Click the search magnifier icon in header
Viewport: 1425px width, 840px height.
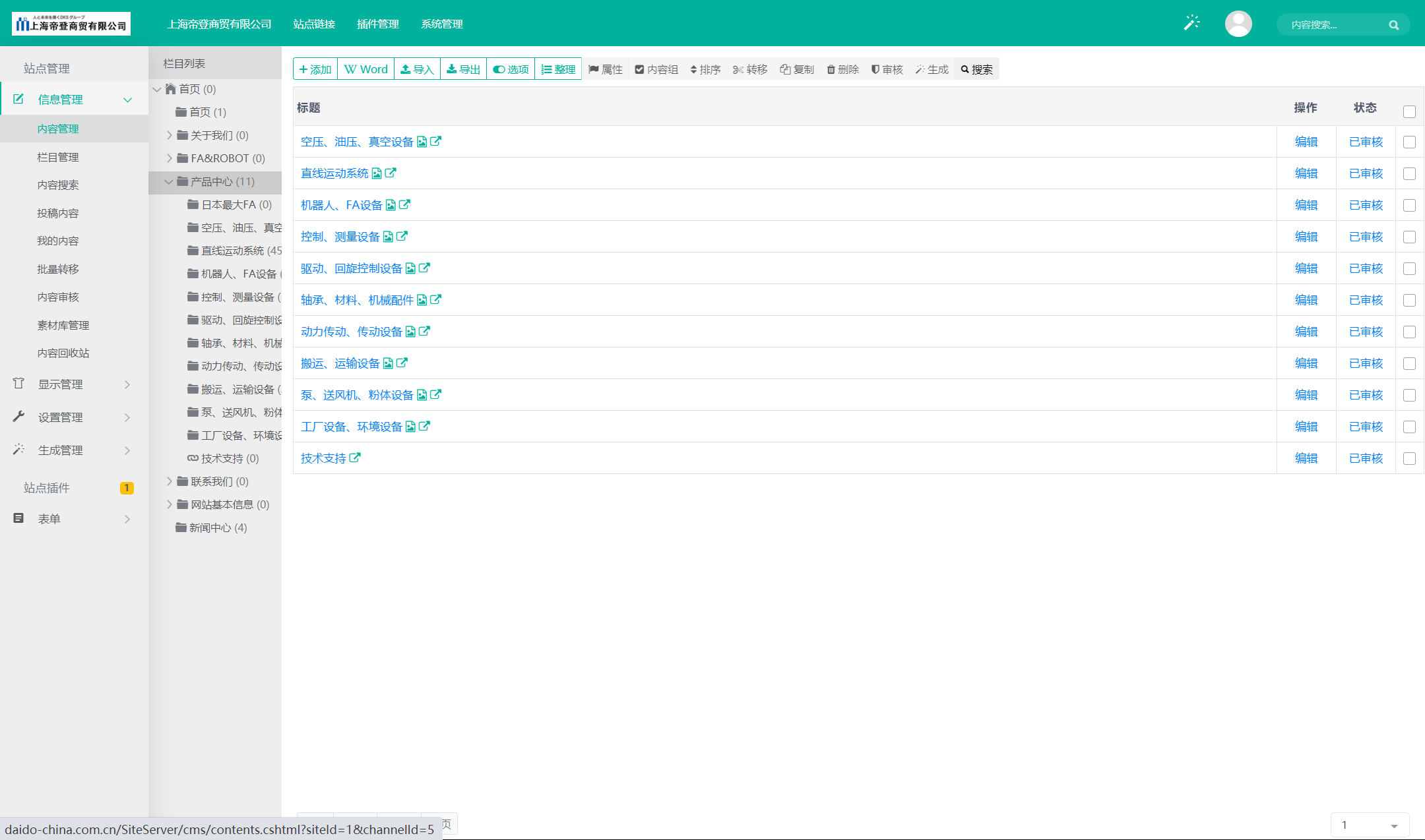(x=1393, y=25)
